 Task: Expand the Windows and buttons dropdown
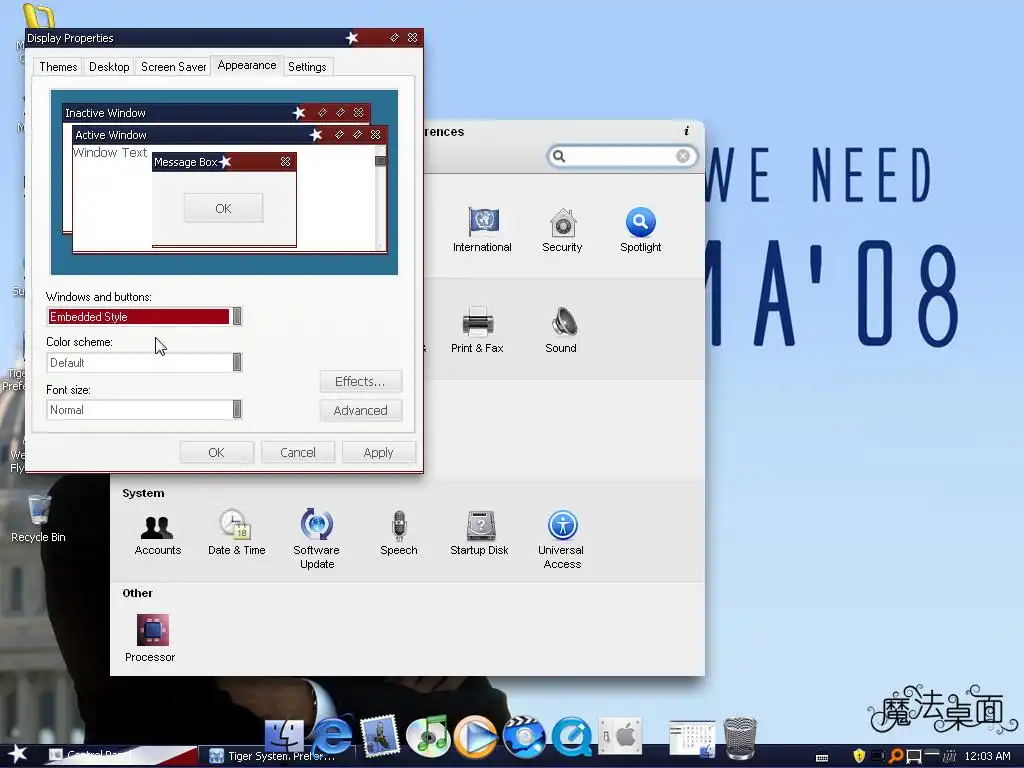(237, 316)
